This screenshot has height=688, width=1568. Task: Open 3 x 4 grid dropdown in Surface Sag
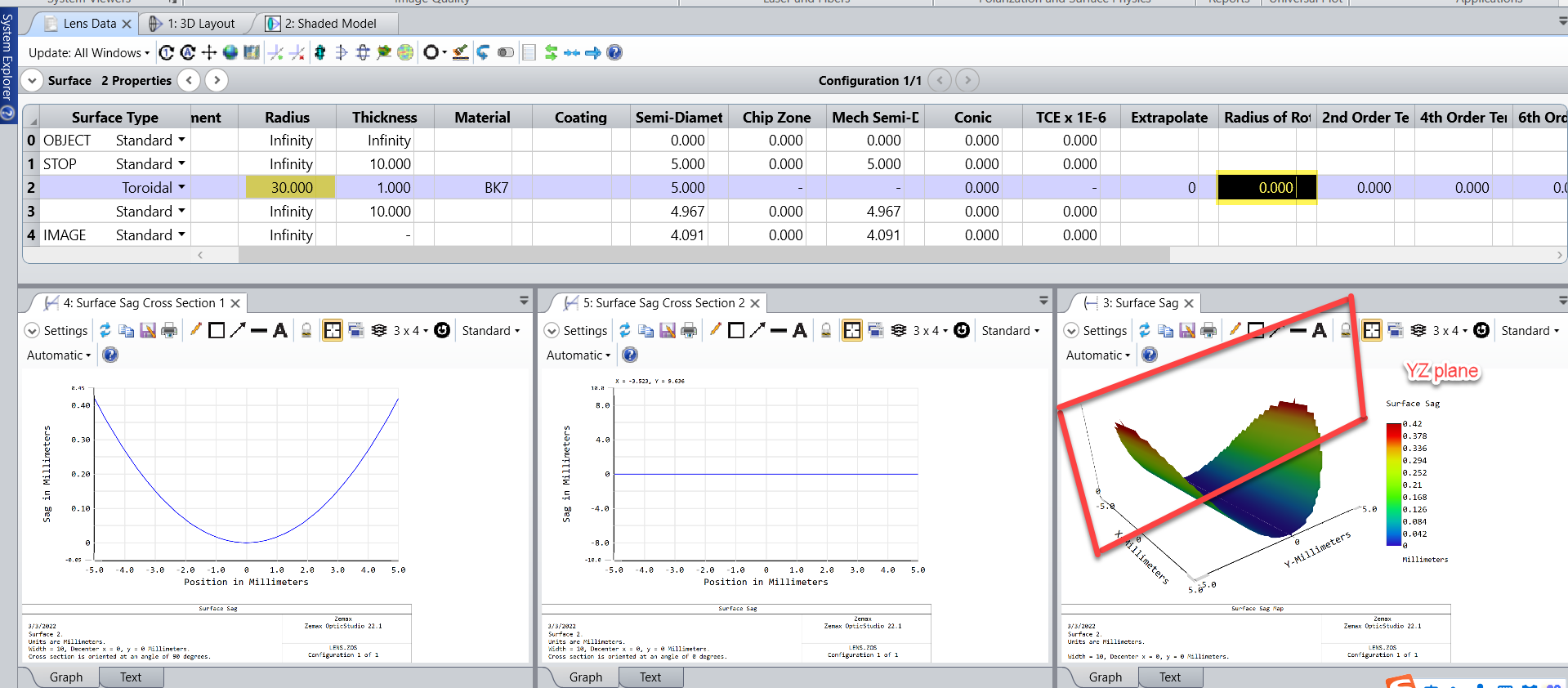click(x=1450, y=330)
